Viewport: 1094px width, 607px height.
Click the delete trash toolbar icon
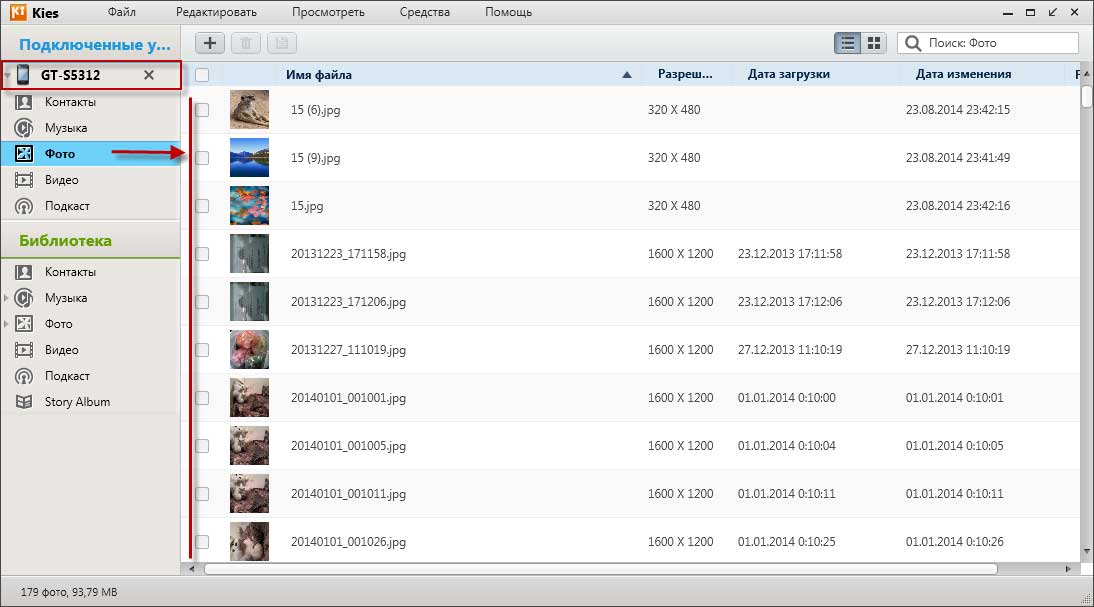246,43
